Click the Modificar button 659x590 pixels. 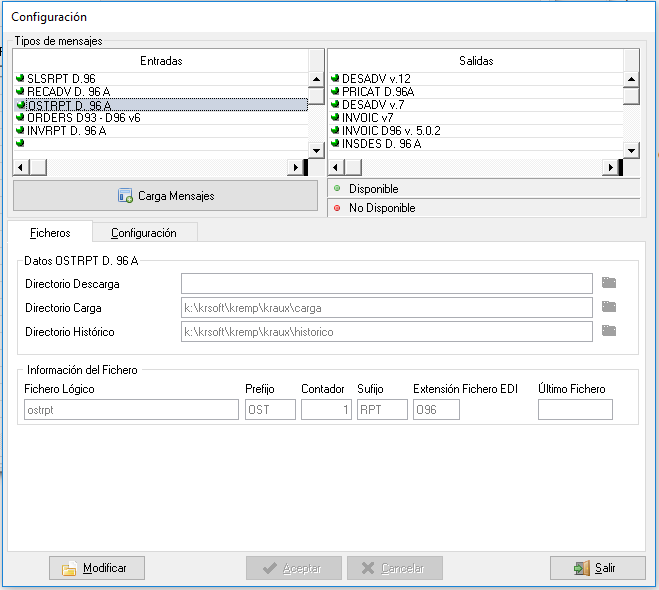coord(97,568)
